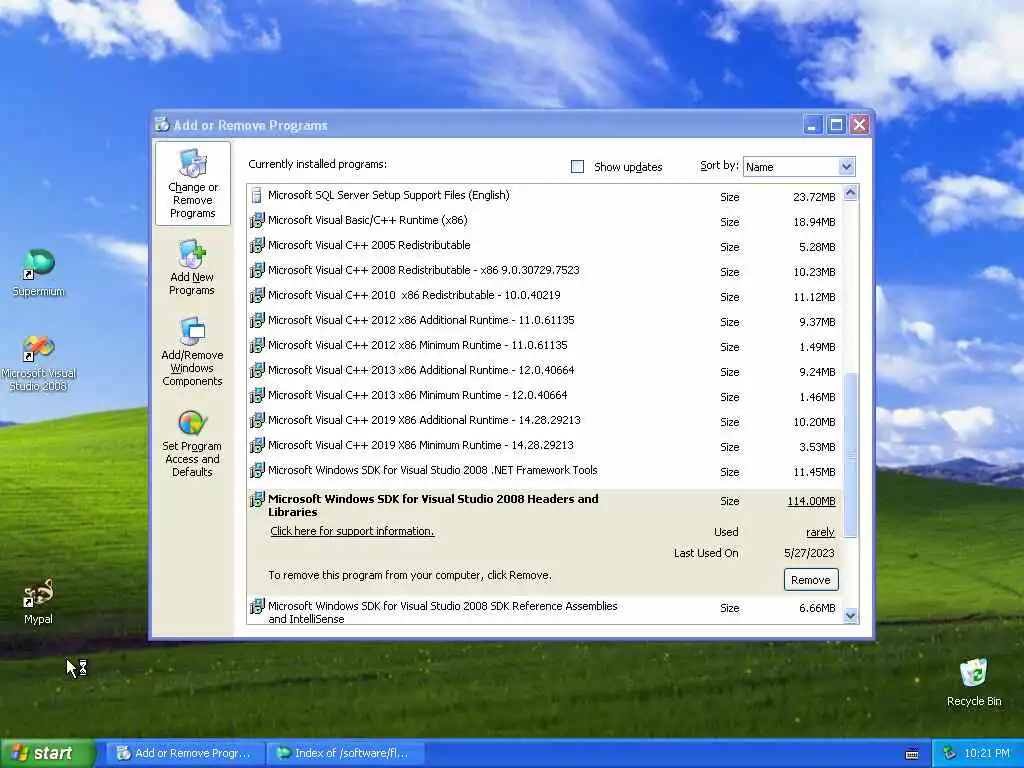1024x768 pixels.
Task: Remove the selected Windows SDK Headers program
Action: coord(810,580)
